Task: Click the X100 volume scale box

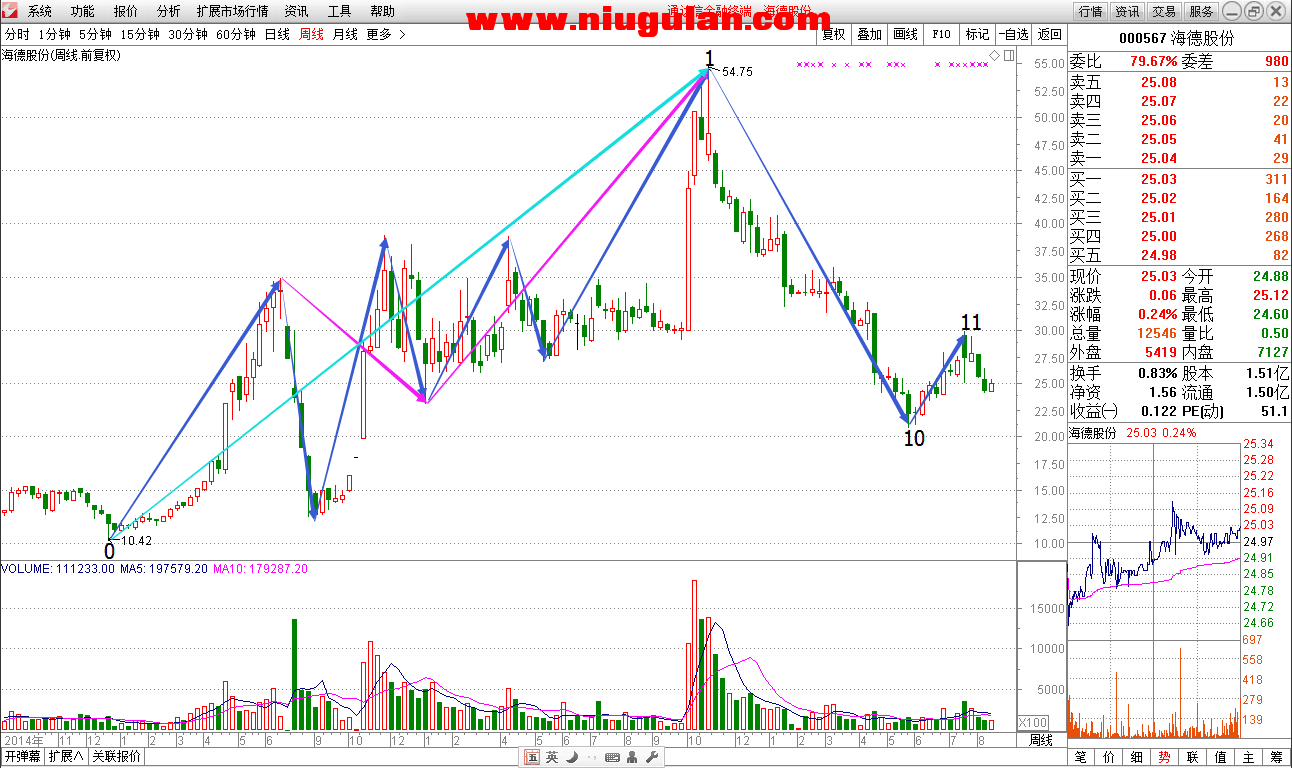Action: coord(1032,722)
